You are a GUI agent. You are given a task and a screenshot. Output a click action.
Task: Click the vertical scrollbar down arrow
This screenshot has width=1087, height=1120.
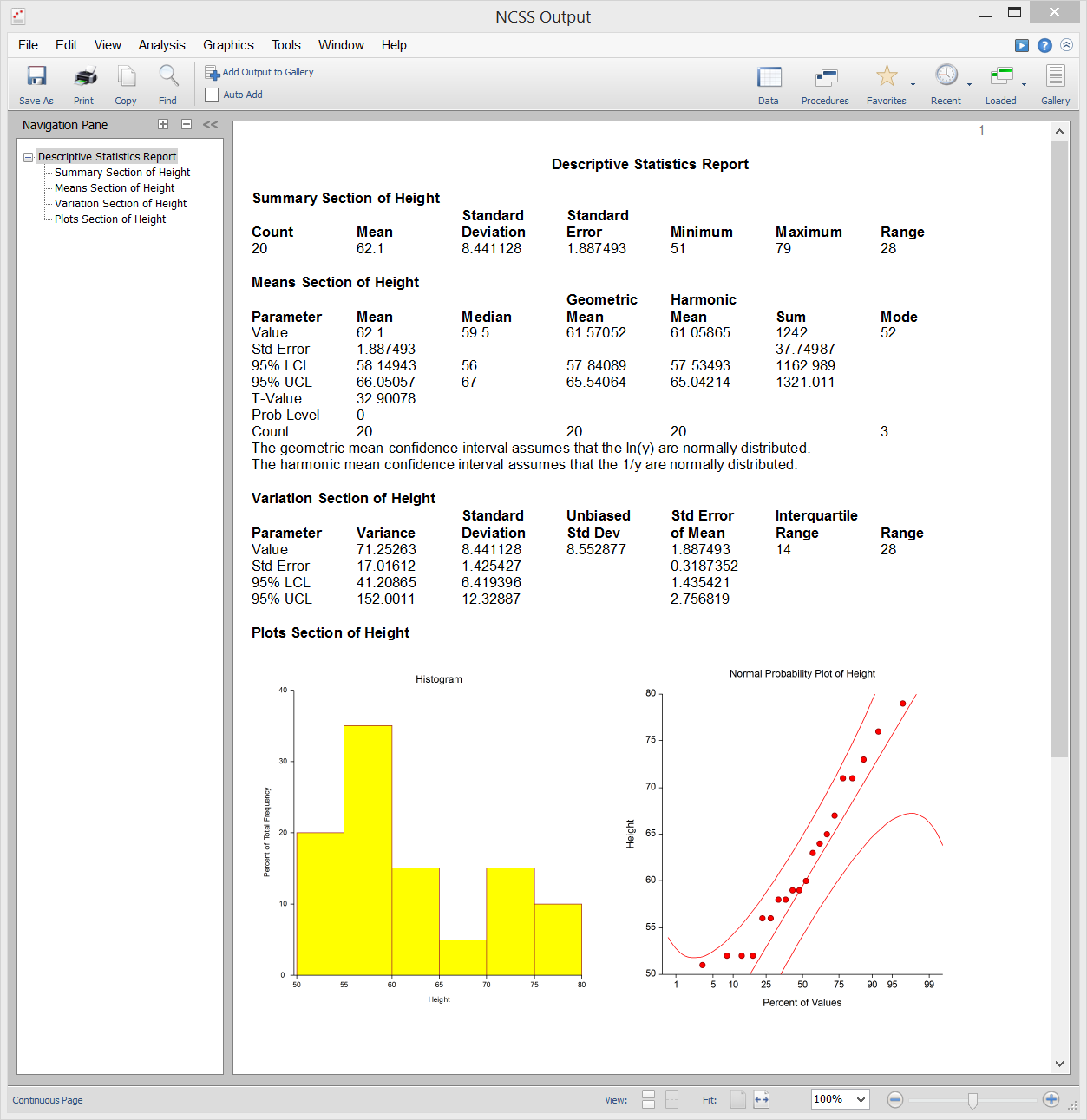1059,1064
